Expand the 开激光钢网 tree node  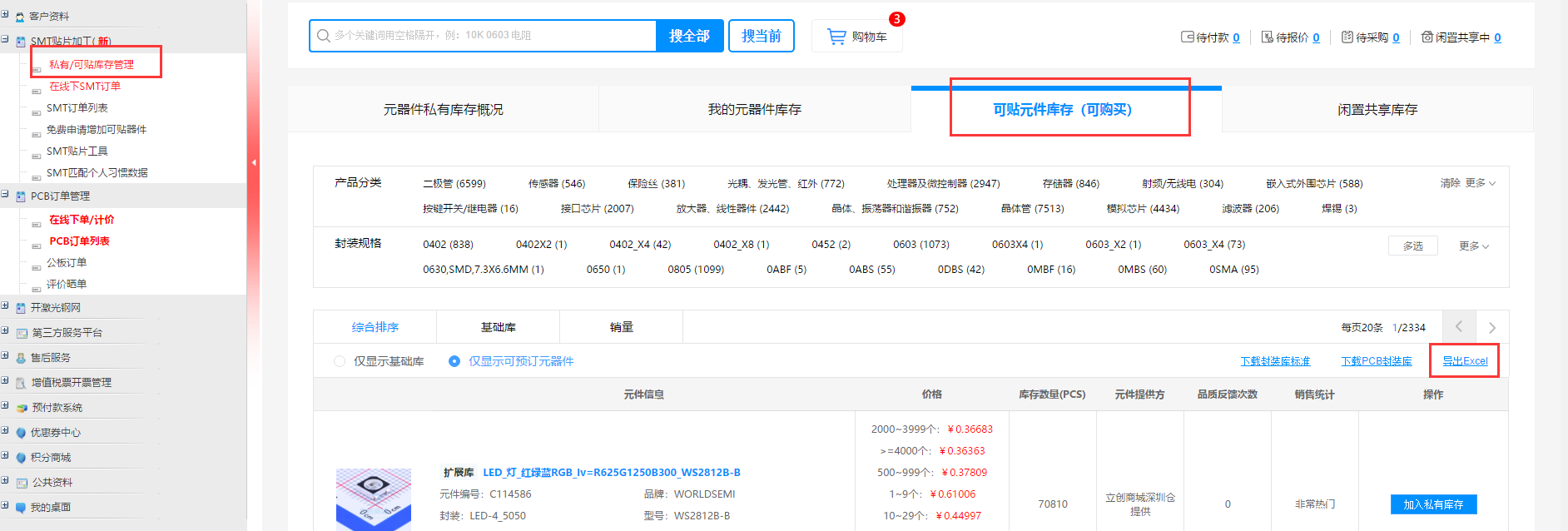point(5,307)
